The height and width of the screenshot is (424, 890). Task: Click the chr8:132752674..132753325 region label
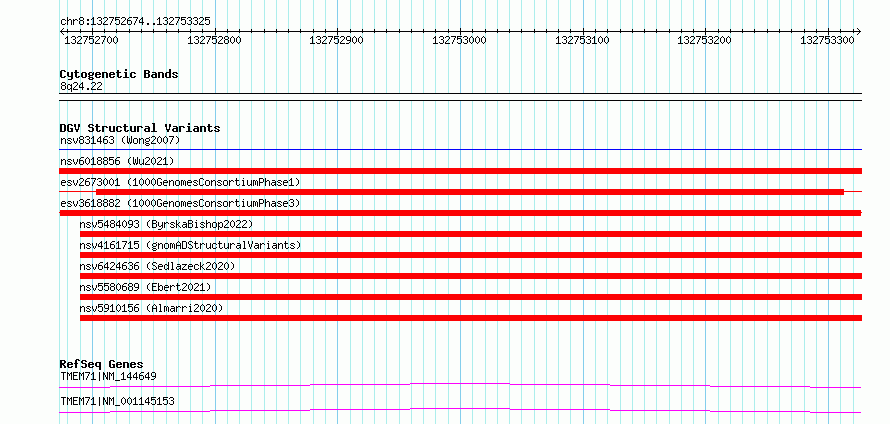(135, 22)
